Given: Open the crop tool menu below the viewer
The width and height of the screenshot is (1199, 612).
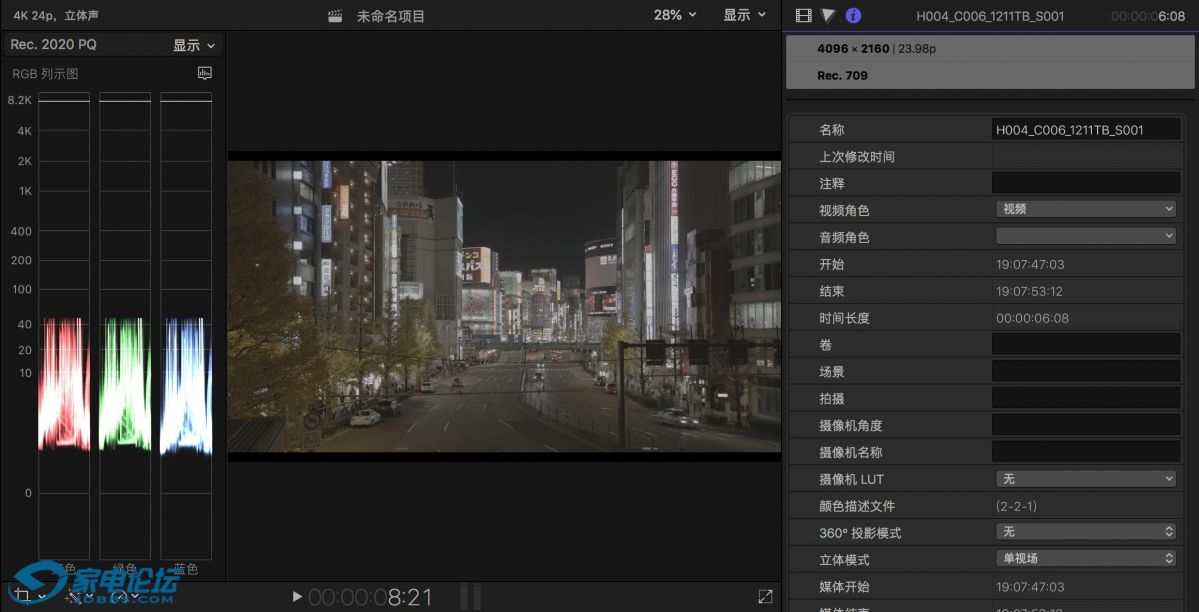Looking at the screenshot, I should click(28, 596).
